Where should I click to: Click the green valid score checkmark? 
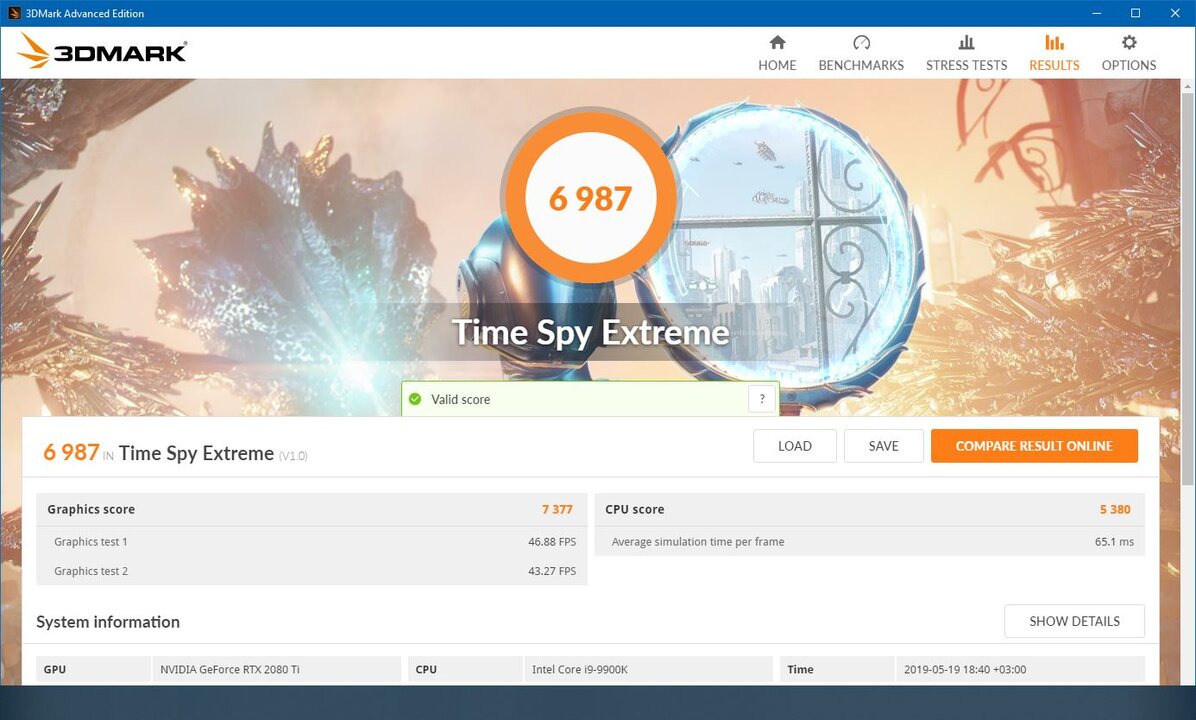point(415,399)
